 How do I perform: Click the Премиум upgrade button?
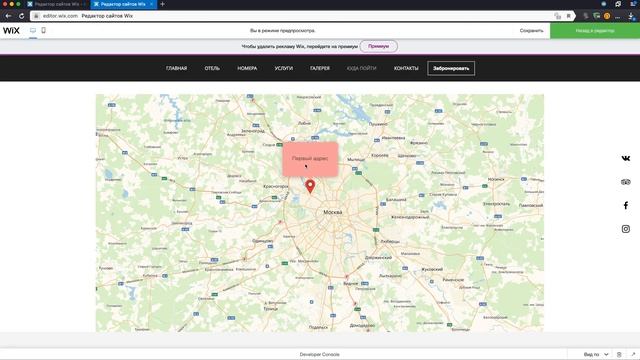tap(379, 46)
